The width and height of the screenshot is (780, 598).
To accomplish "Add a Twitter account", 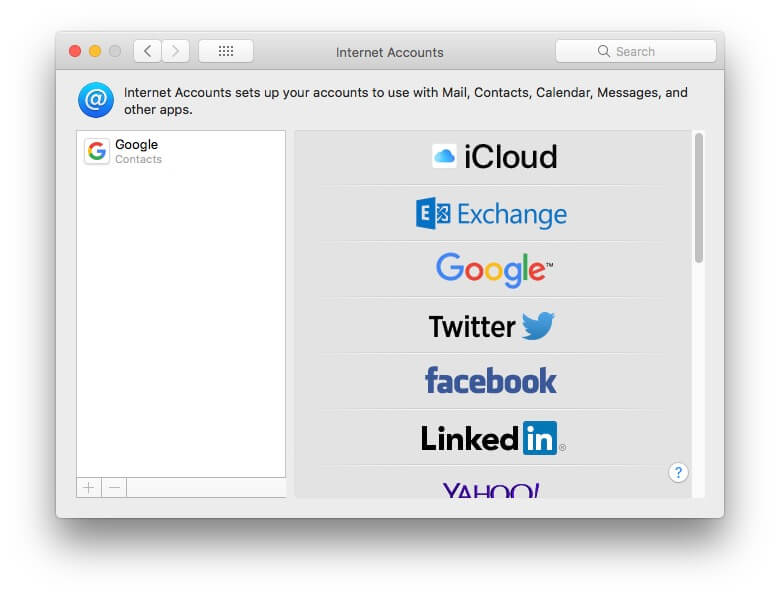I will coord(492,326).
